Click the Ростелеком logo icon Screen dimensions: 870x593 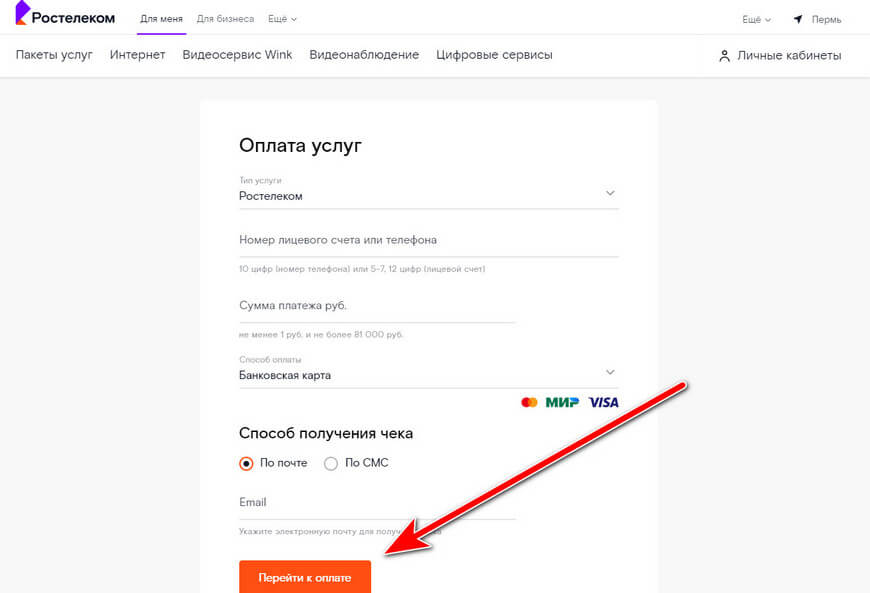22,13
